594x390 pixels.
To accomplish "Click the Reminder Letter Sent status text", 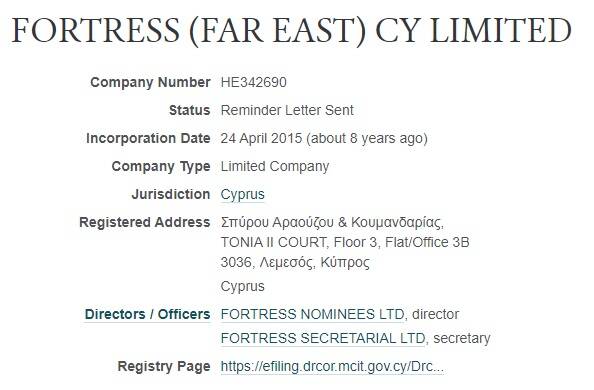I will pos(287,110).
